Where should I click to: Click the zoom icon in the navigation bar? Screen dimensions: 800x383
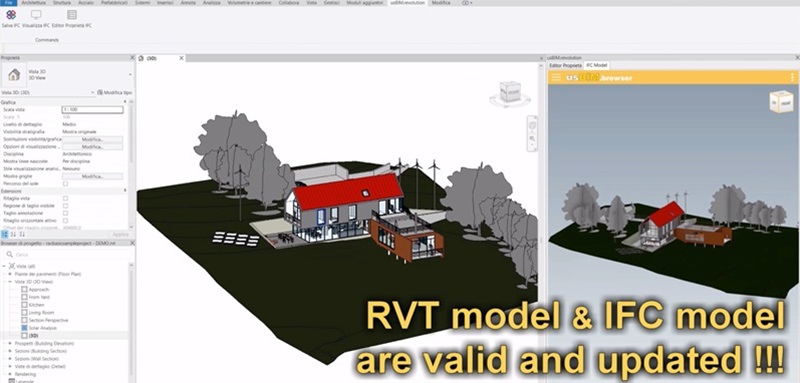coord(532,138)
